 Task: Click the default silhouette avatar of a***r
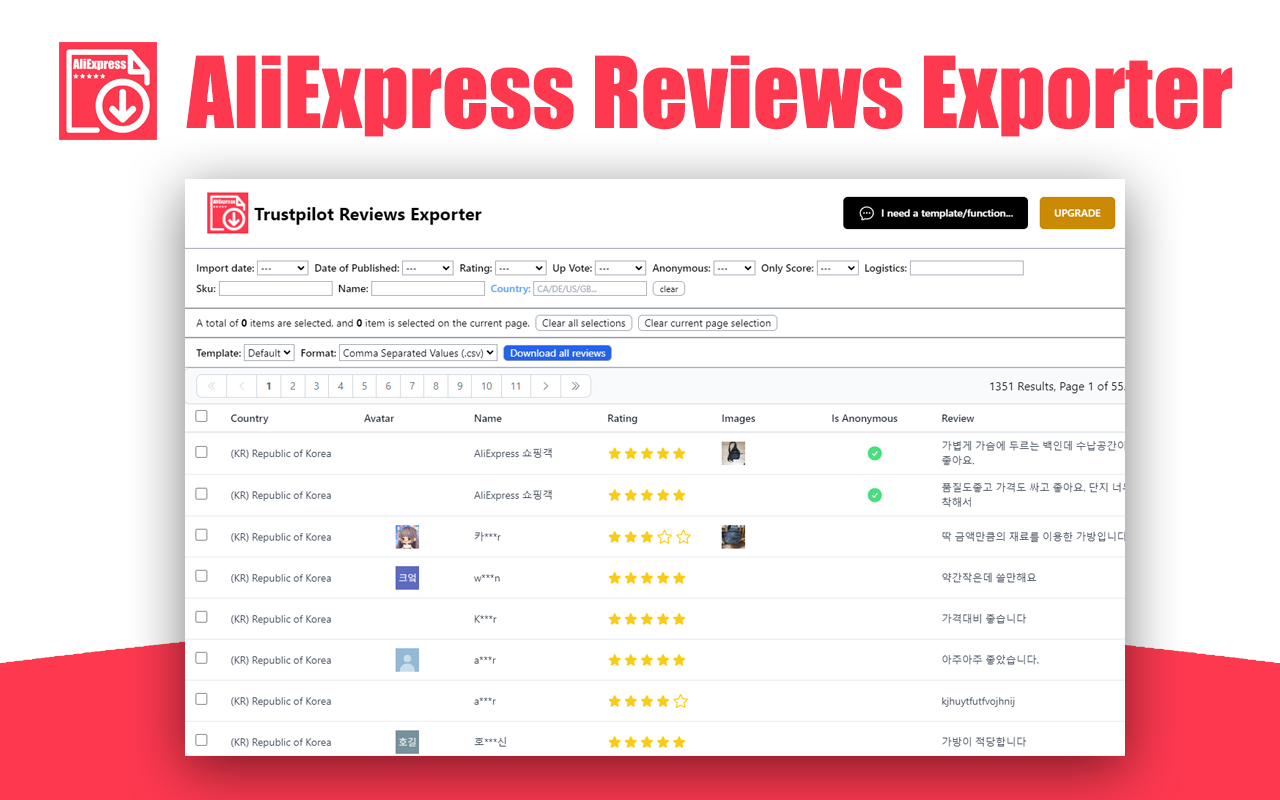[x=407, y=660]
